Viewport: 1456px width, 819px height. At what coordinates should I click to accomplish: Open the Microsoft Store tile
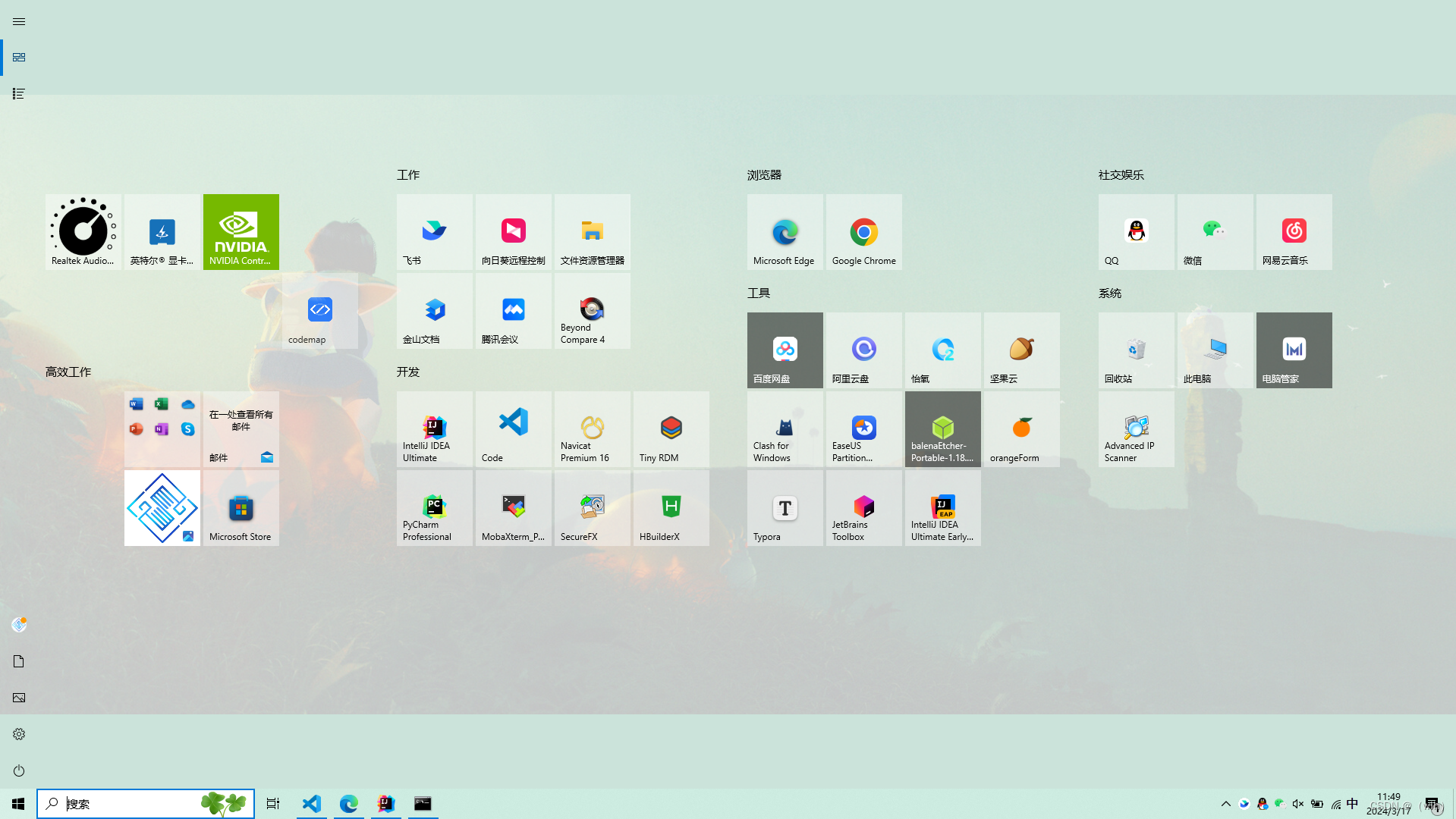[x=241, y=508]
